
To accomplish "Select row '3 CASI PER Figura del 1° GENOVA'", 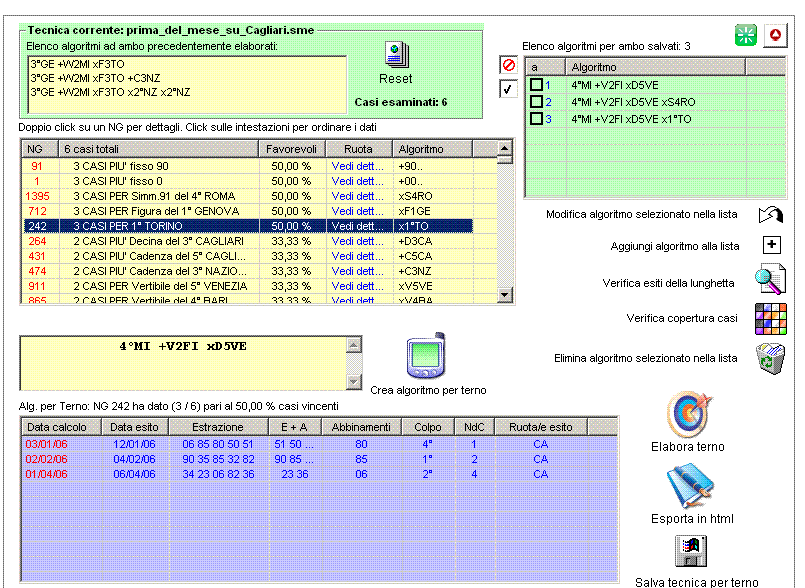I will [247, 211].
